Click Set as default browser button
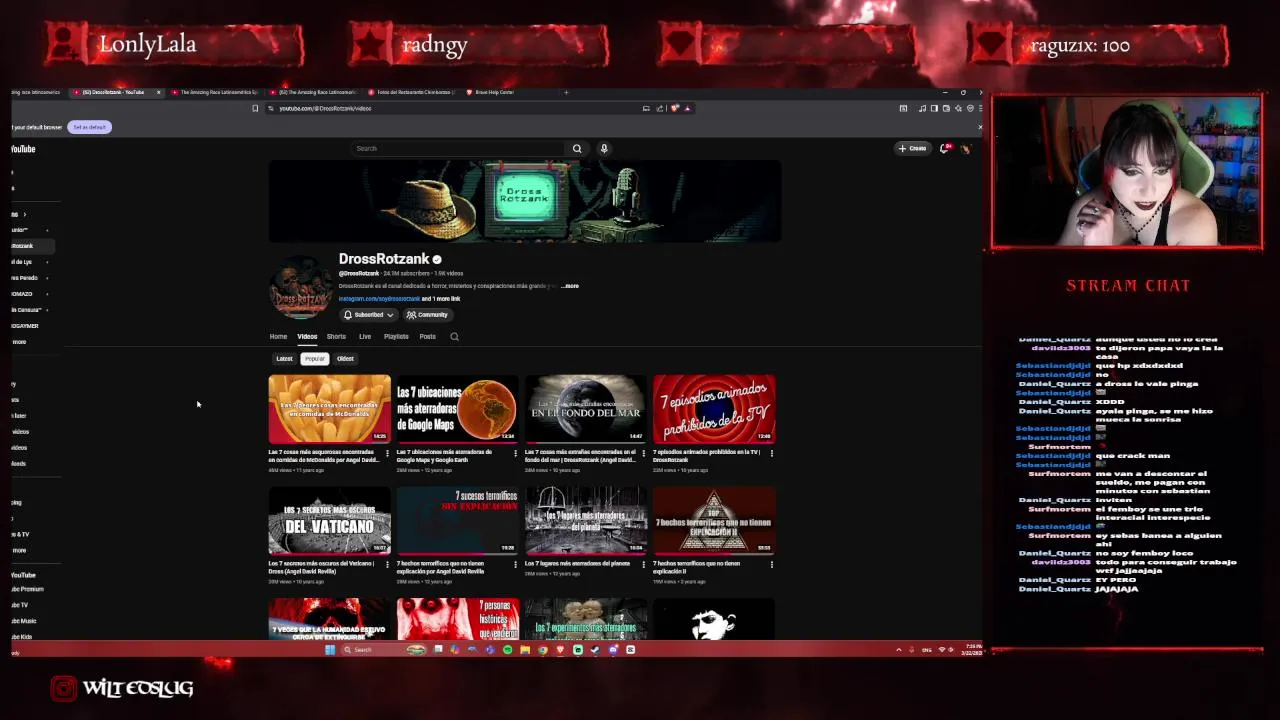This screenshot has width=1280, height=720. coord(89,127)
